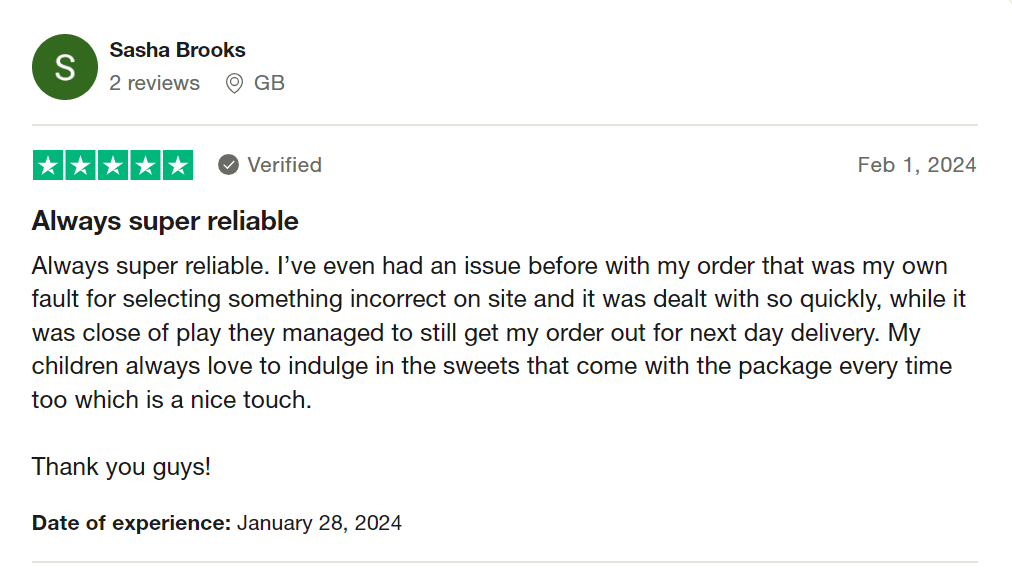Click the green "S" profile avatar
Viewport: 1012px width, 568px height.
[65, 67]
